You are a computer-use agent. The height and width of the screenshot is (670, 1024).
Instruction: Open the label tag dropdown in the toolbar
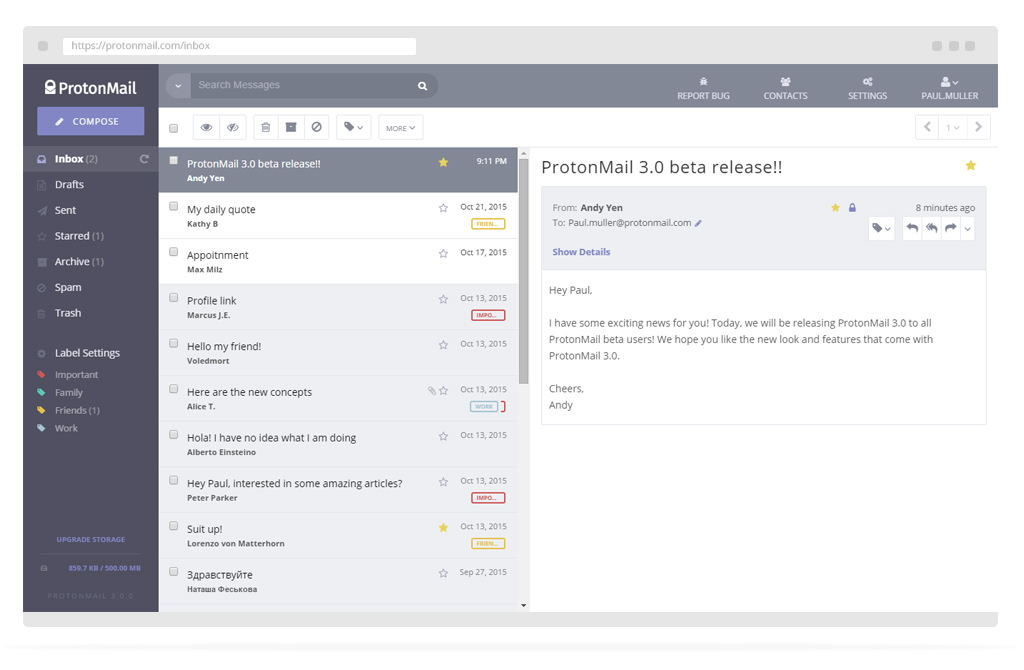351,127
